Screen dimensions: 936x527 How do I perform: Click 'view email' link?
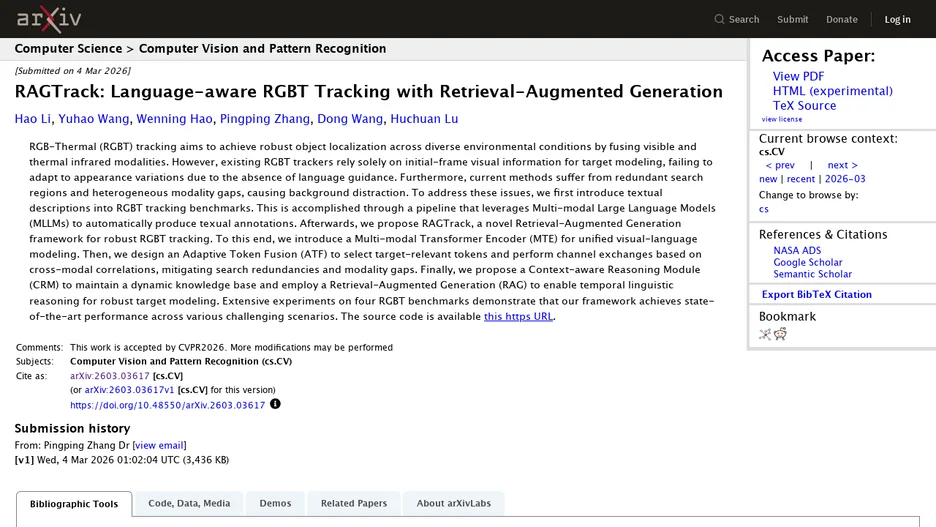tap(159, 445)
